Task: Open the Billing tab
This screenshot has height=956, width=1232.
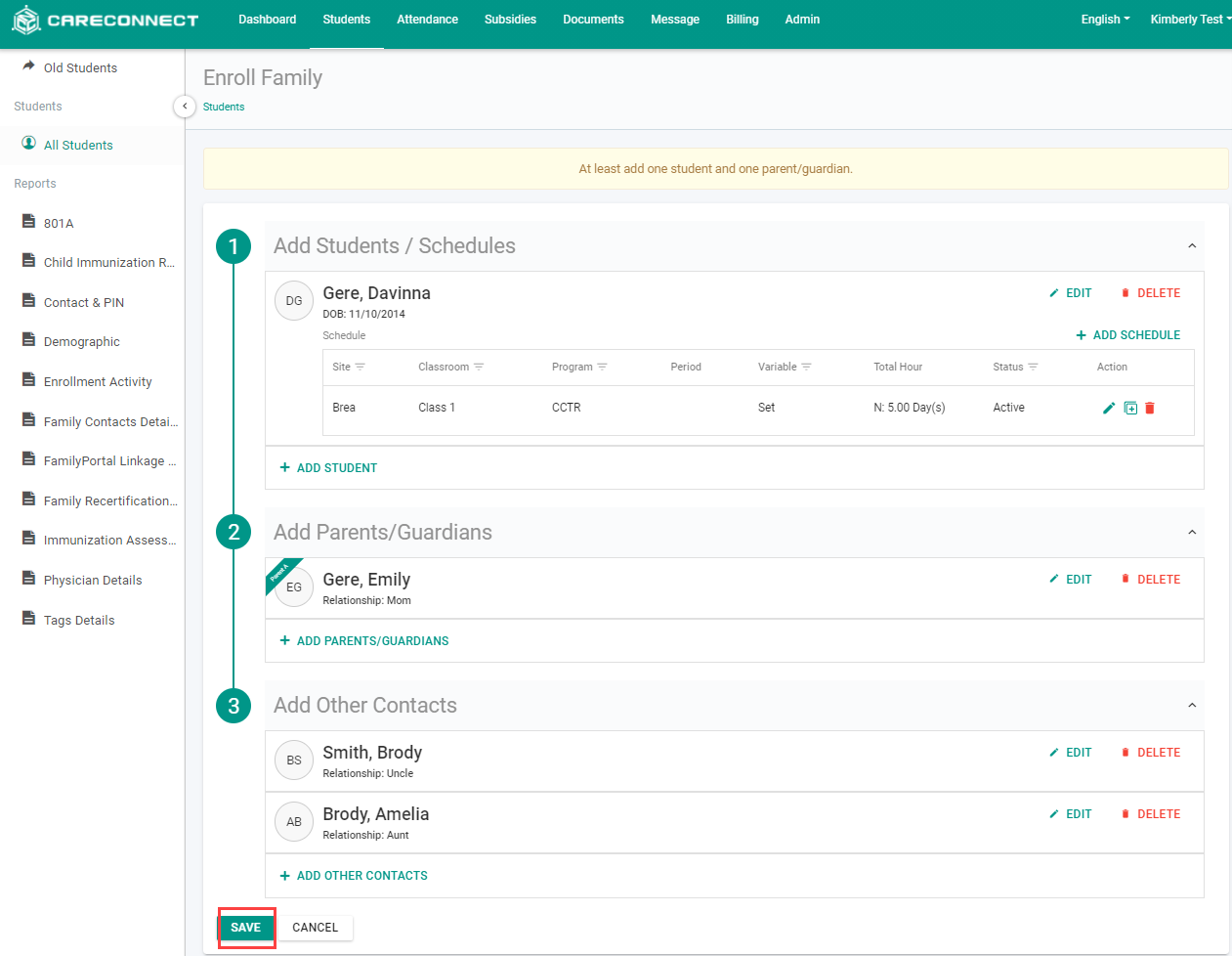Action: tap(743, 20)
